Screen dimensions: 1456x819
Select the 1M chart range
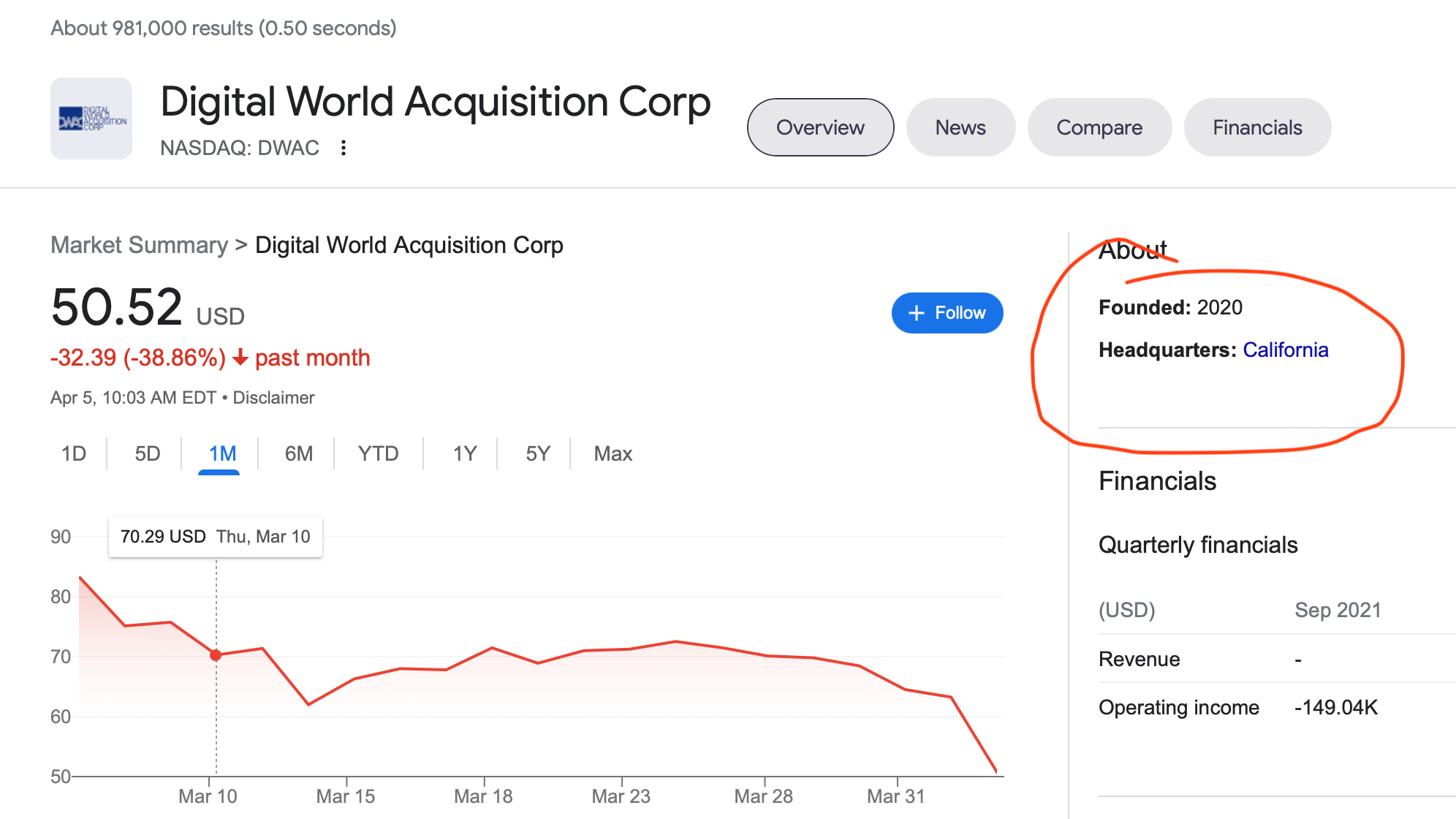[x=222, y=453]
